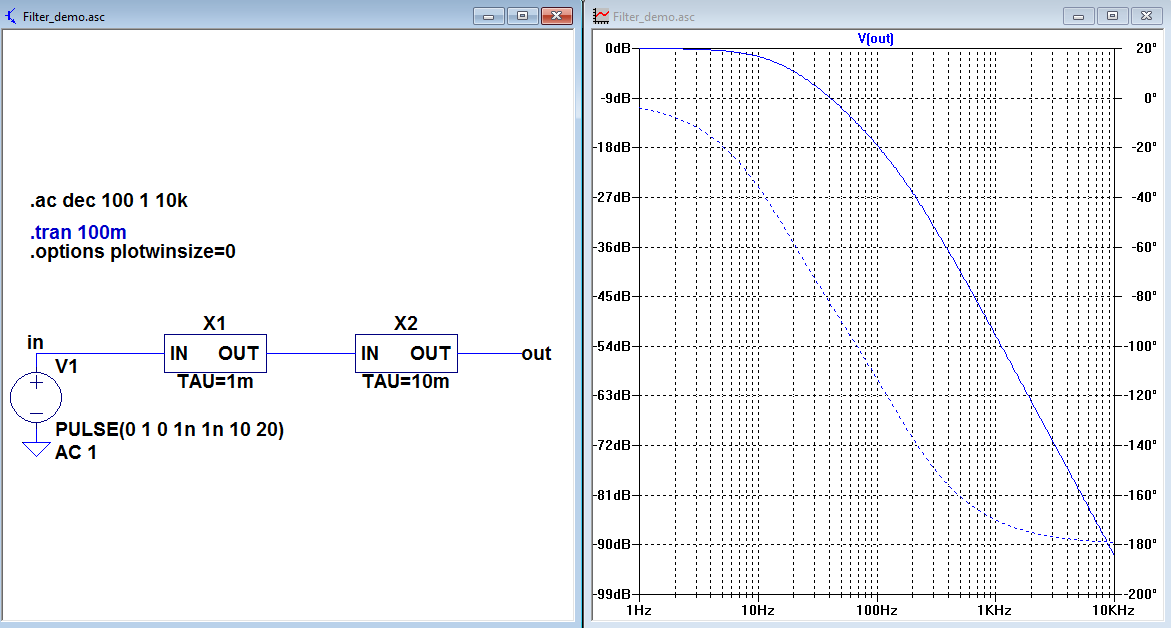Click the -99dB magnitude axis label
1171x628 pixels.
[613, 594]
